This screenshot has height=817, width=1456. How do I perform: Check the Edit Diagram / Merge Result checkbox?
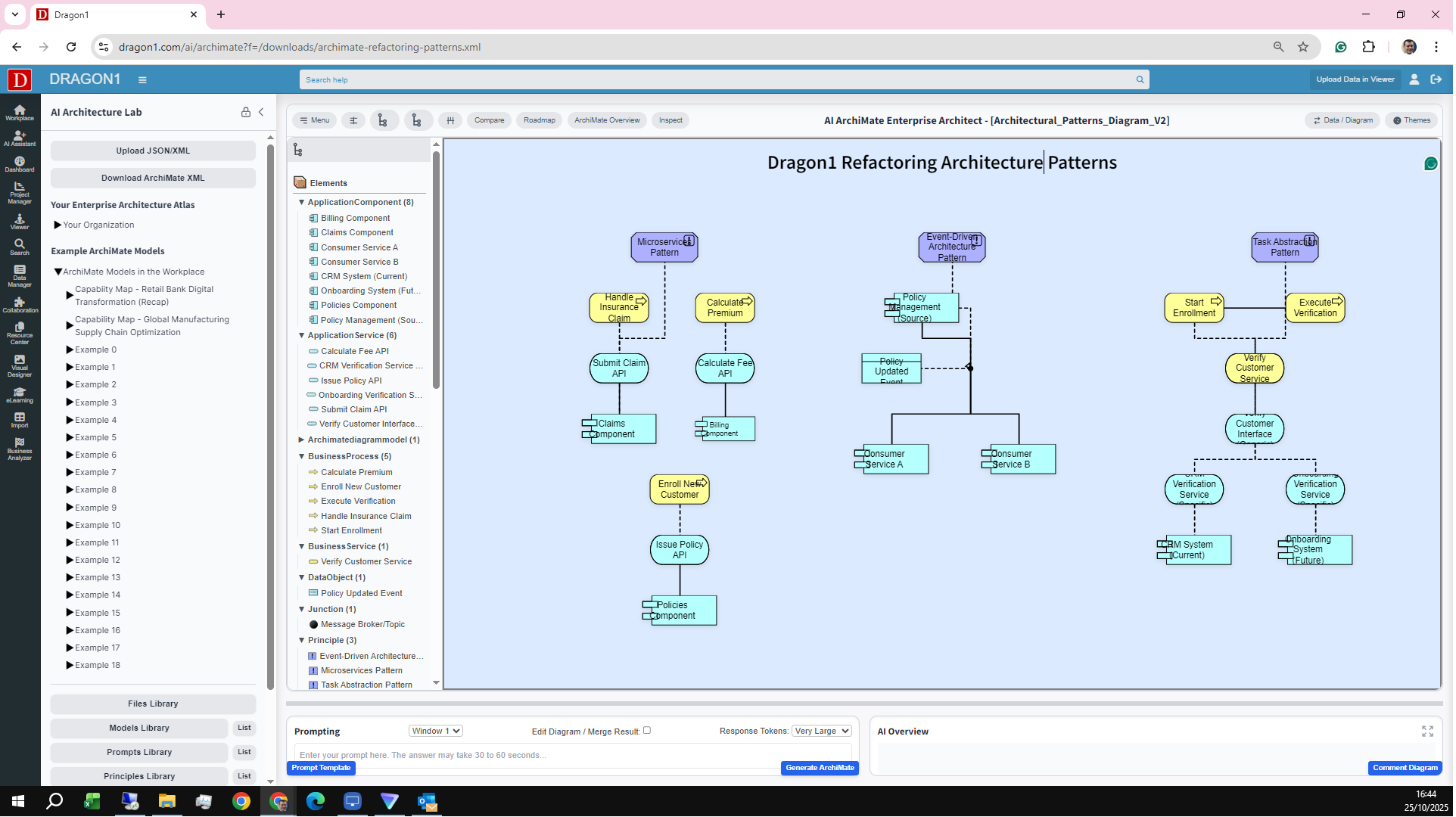[647, 730]
